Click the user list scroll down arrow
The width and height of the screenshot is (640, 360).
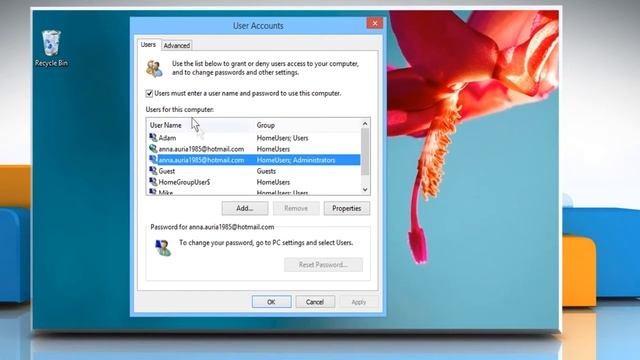(x=365, y=189)
